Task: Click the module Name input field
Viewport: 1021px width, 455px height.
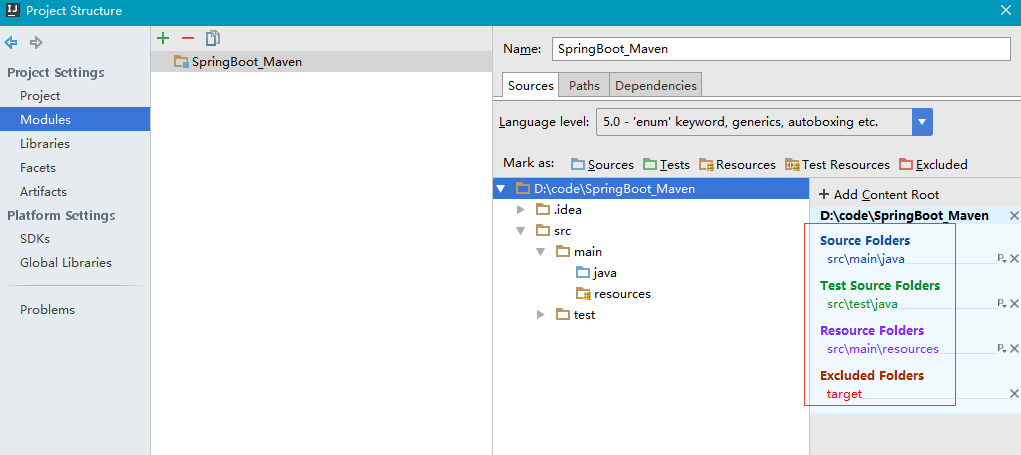Action: [781, 49]
